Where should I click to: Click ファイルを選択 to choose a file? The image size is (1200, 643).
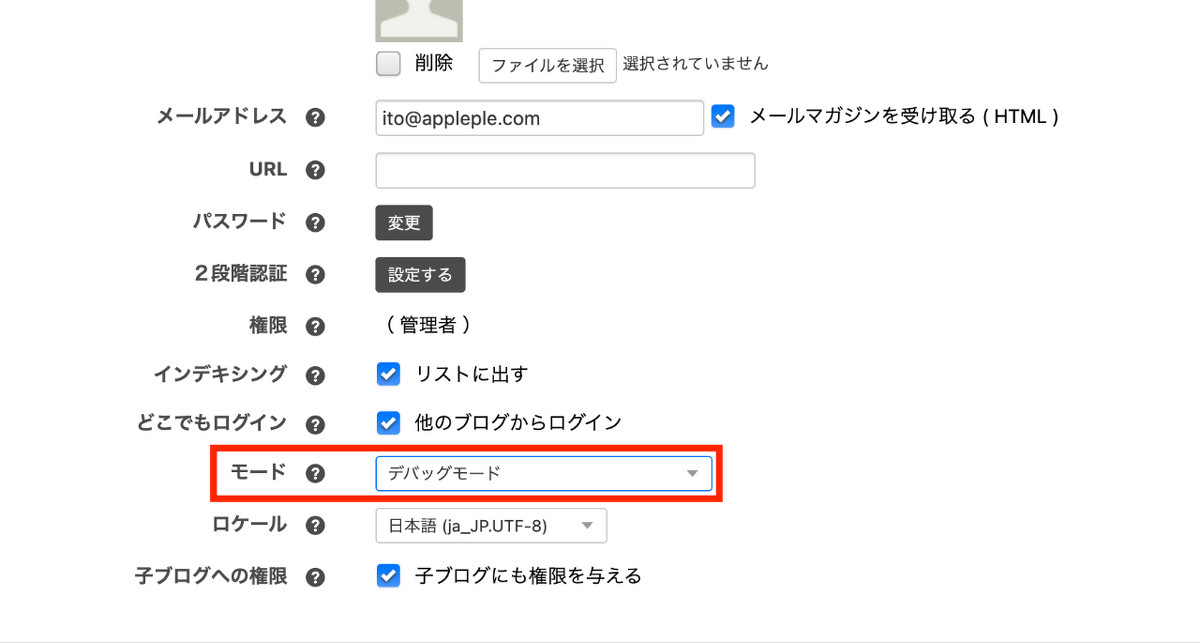[x=547, y=66]
